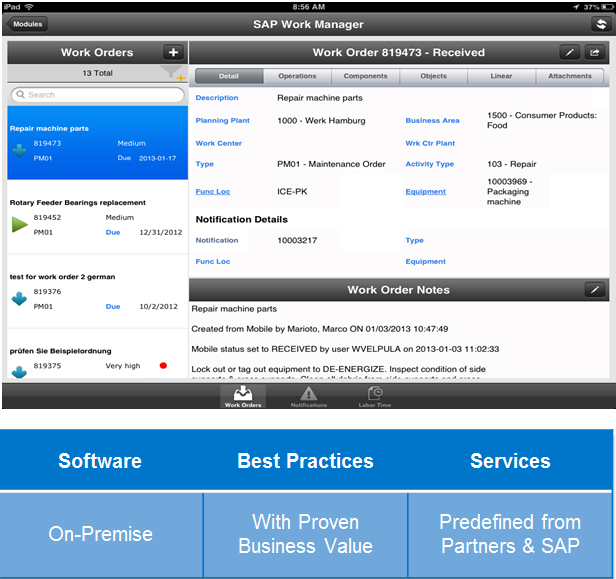Switch to the Detail tab
The height and width of the screenshot is (579, 616).
(229, 76)
